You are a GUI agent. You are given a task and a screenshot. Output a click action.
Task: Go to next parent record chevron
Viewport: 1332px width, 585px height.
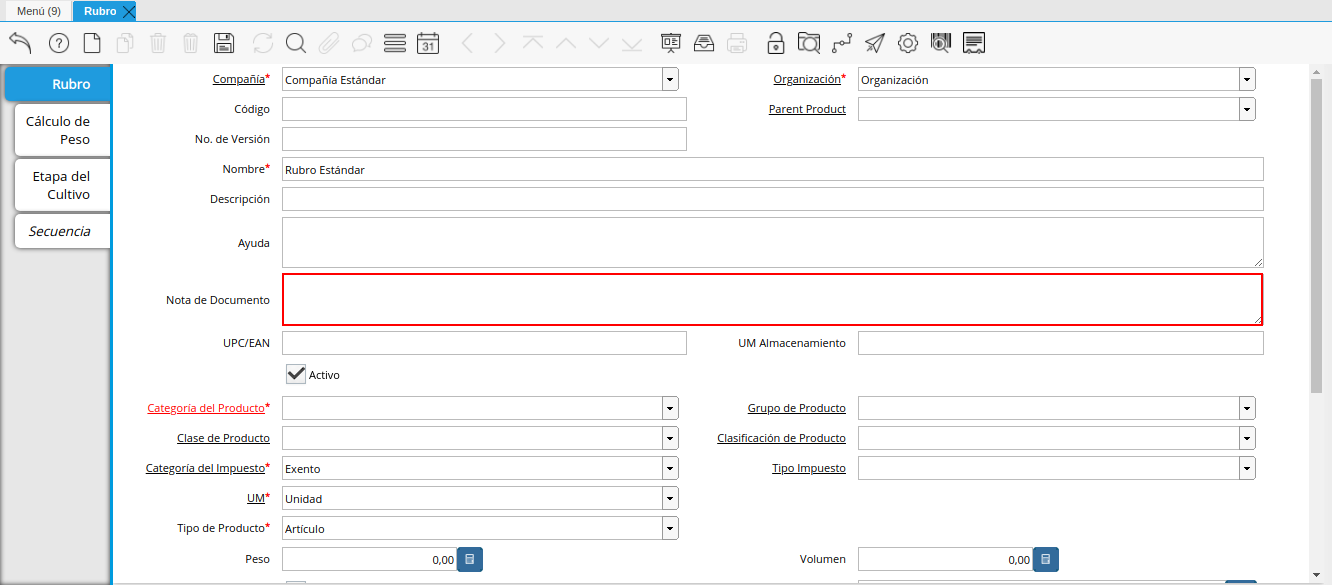tap(500, 43)
